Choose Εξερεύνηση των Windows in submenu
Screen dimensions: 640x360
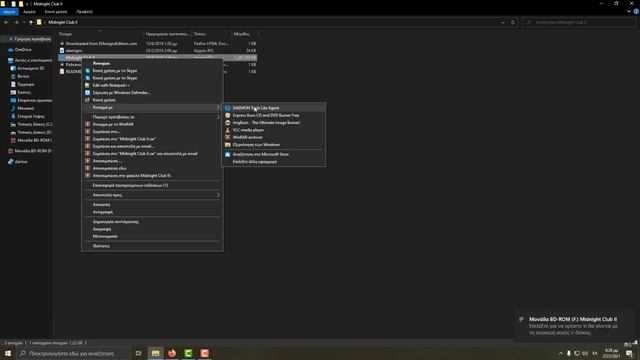coord(273,144)
